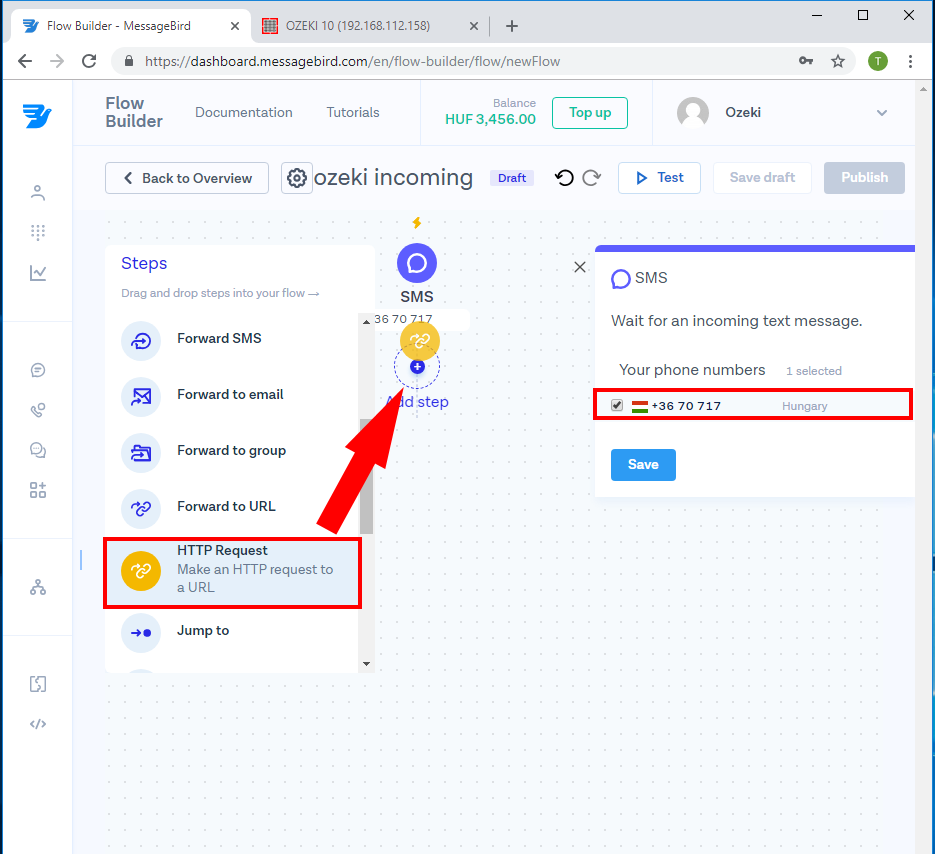Uncheck the +36 70 717 phone number checkbox

(617, 406)
